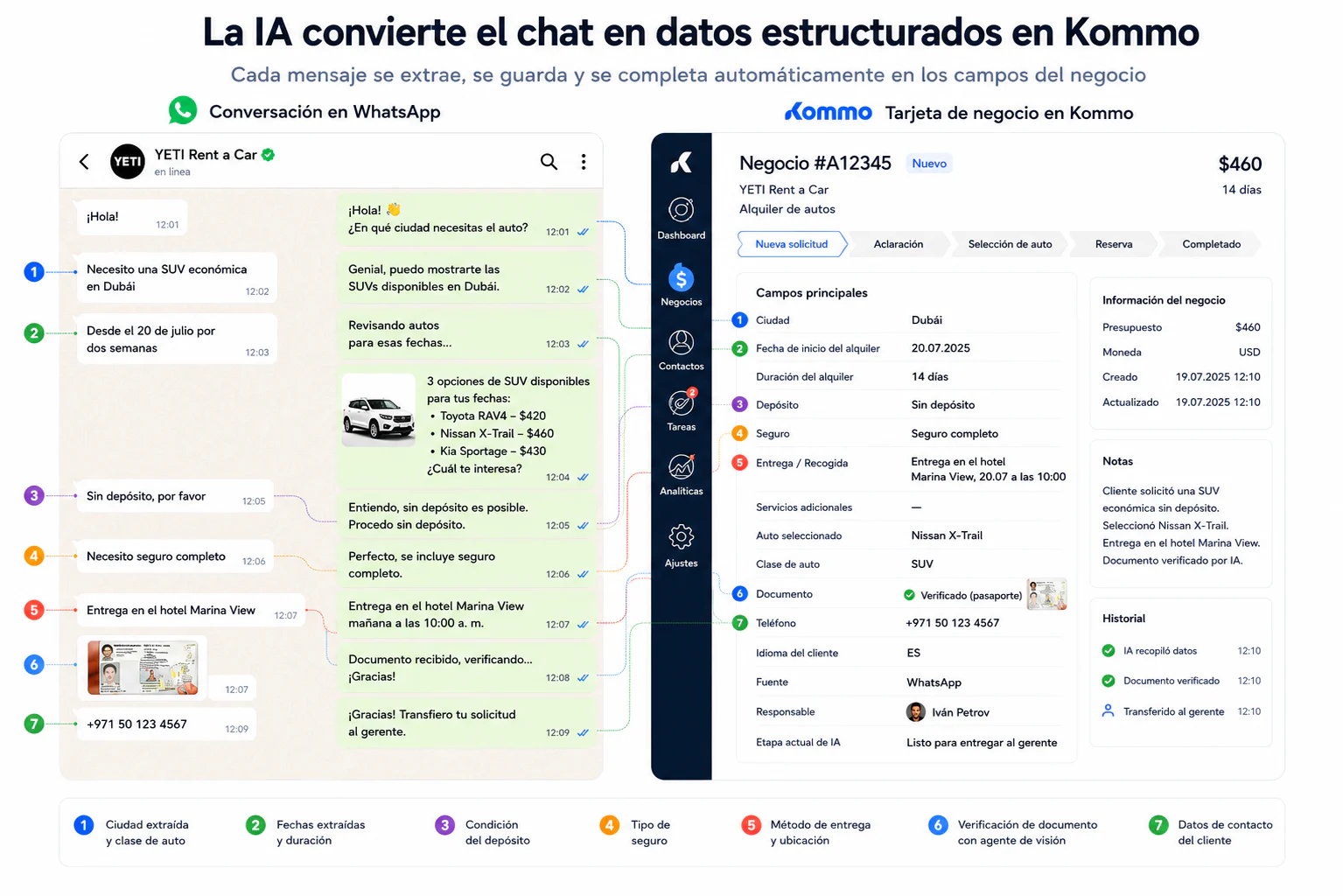1343x896 pixels.
Task: Click the Kommo wordmark above the deal card
Action: 829,112
